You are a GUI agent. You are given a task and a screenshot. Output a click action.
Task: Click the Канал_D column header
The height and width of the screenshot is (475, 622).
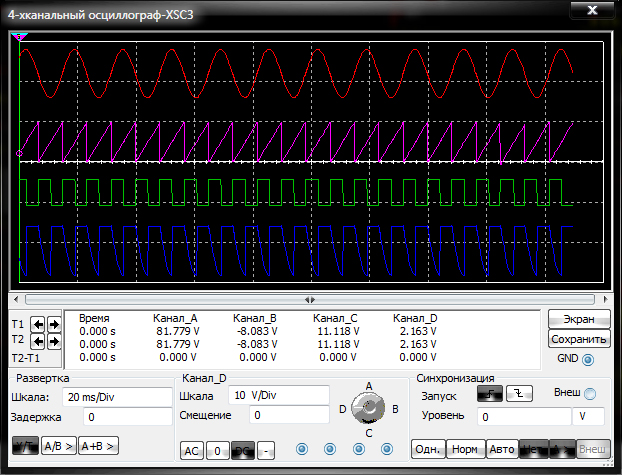415,318
